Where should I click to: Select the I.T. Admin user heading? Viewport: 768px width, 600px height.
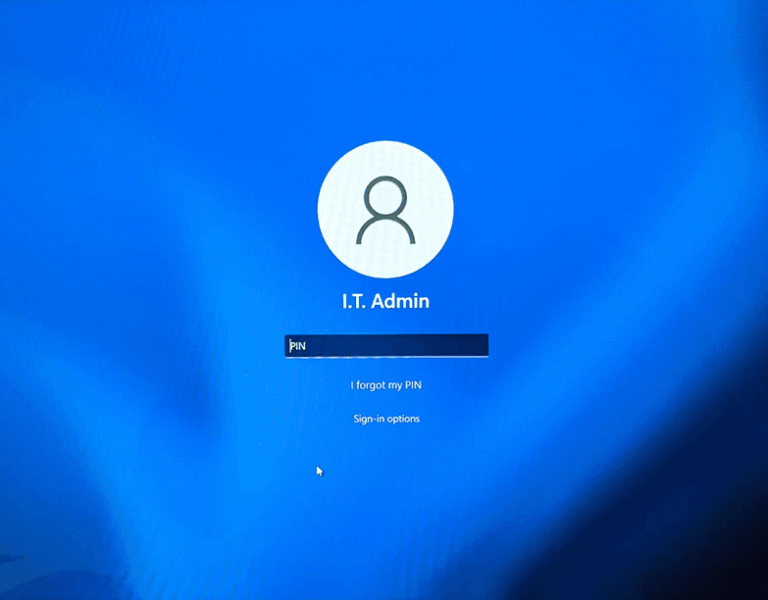coord(385,300)
